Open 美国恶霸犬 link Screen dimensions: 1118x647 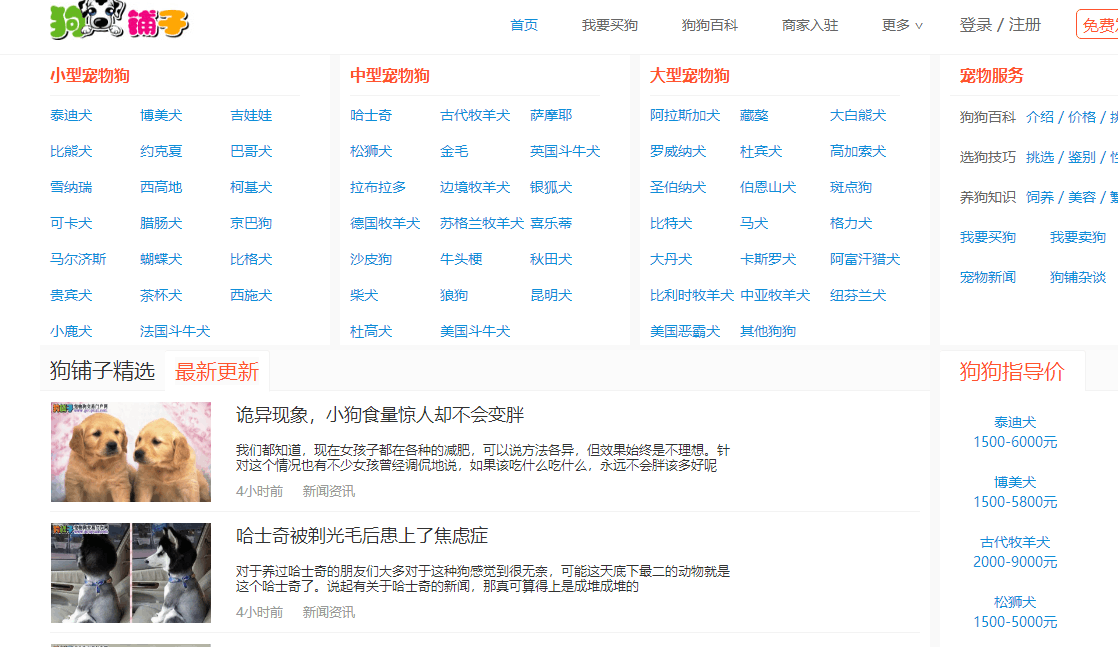click(x=685, y=331)
